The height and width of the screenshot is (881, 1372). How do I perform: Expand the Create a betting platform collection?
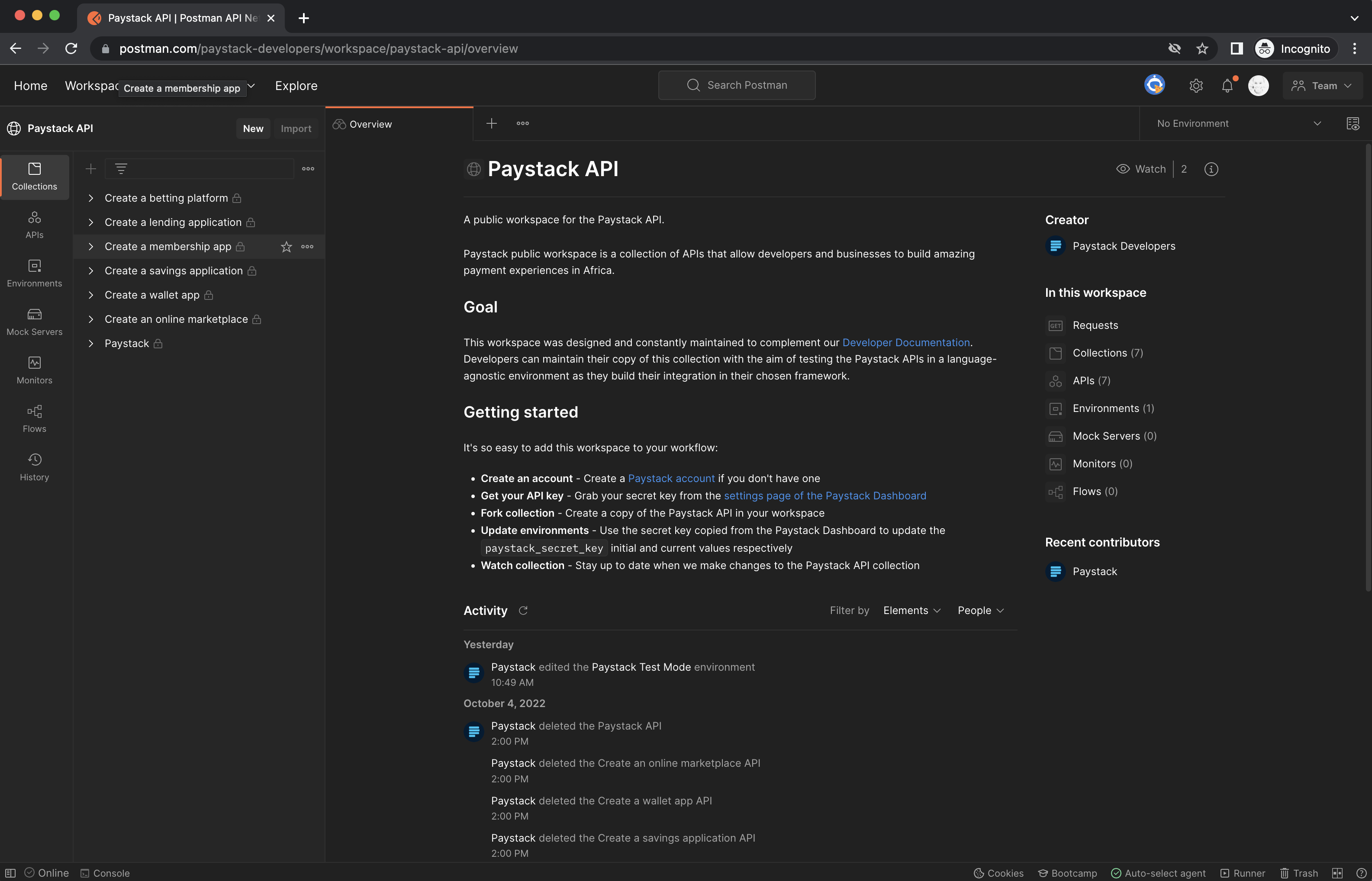[x=90, y=198]
